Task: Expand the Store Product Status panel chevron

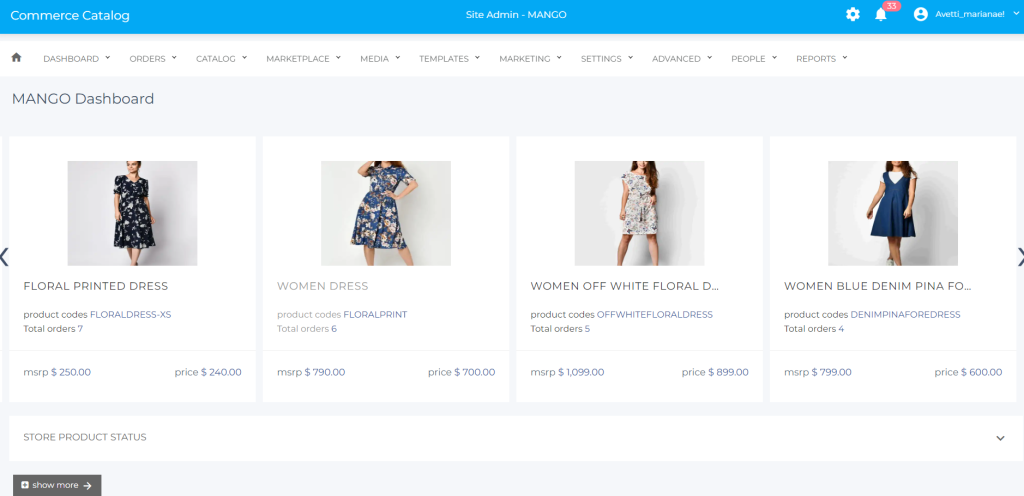Action: [x=1000, y=438]
